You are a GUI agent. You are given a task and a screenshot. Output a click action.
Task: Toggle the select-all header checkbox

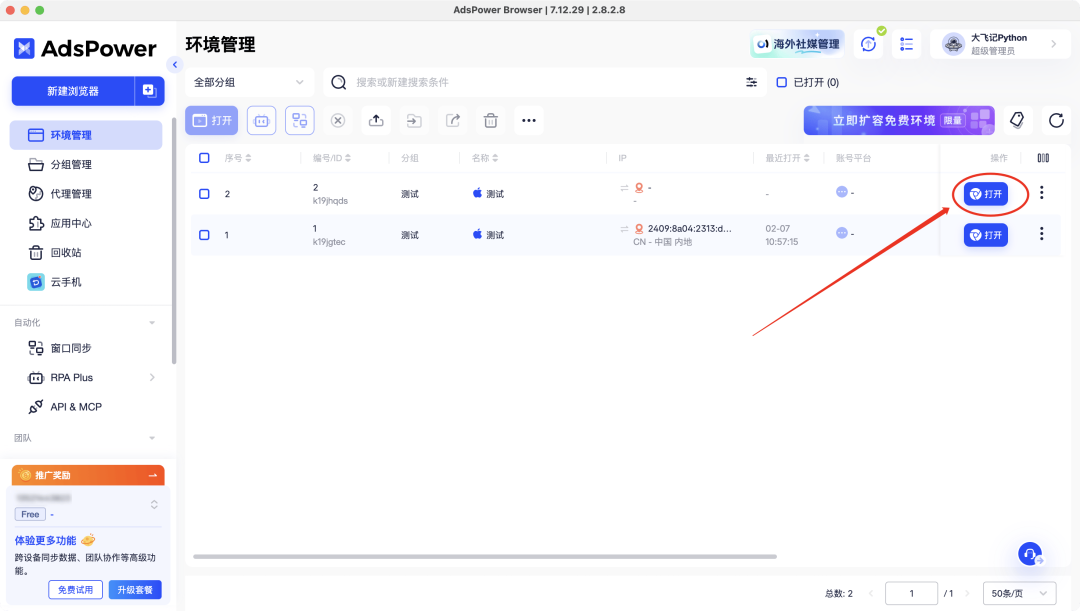[205, 158]
